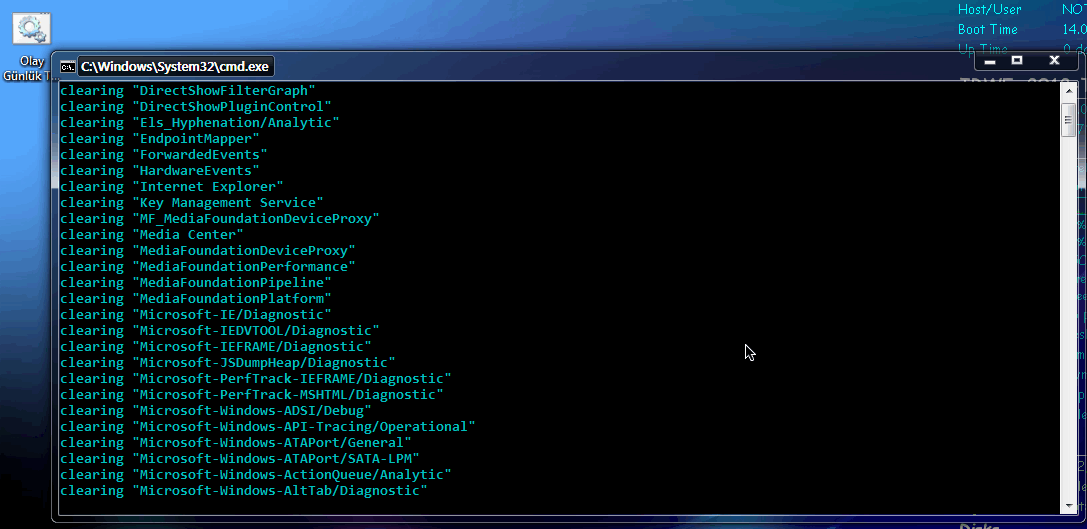Screen dimensions: 1087x529
Task: Click the line clearing "ForwardedEvents"
Action: (164, 155)
